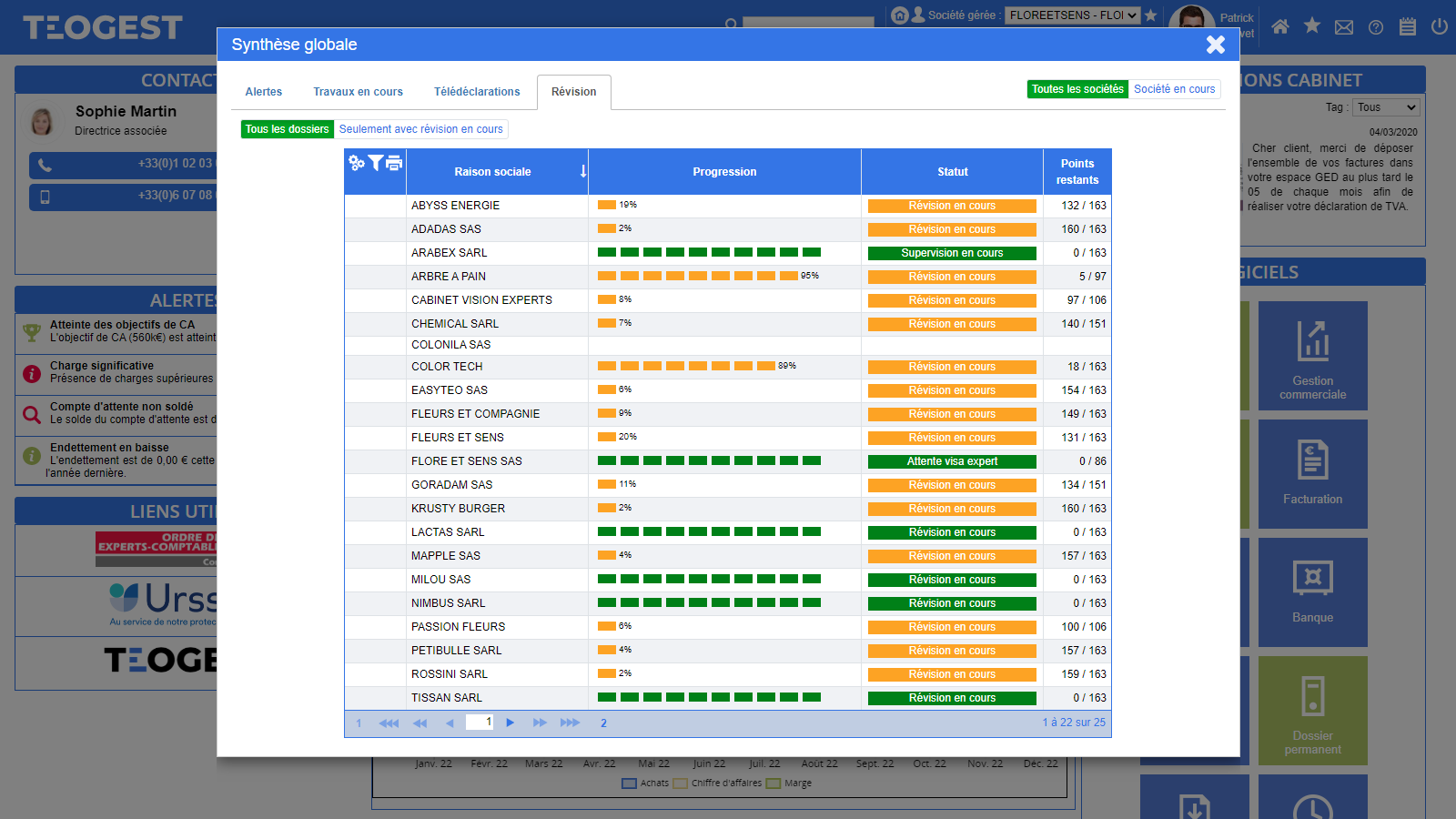Viewport: 1456px width, 819px height.
Task: Expand the Tag 'Tous' dropdown
Action: pyautogui.click(x=1386, y=107)
